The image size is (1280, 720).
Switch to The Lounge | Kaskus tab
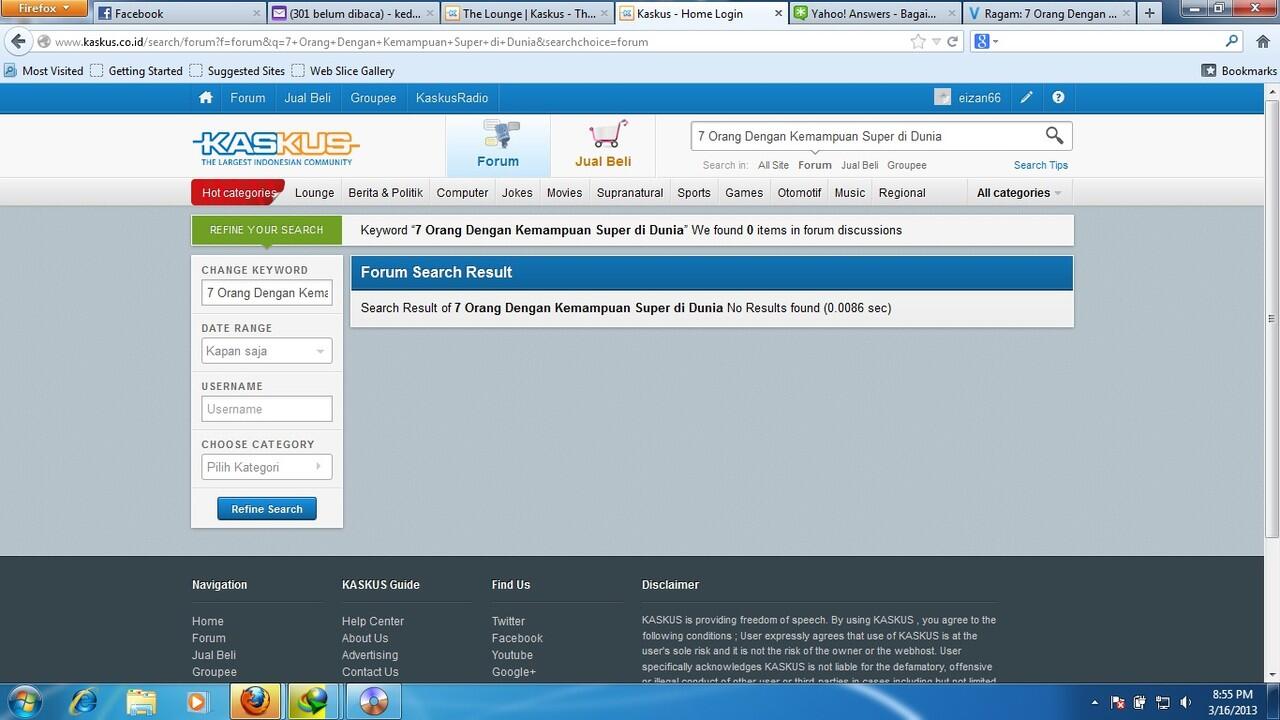tap(527, 14)
